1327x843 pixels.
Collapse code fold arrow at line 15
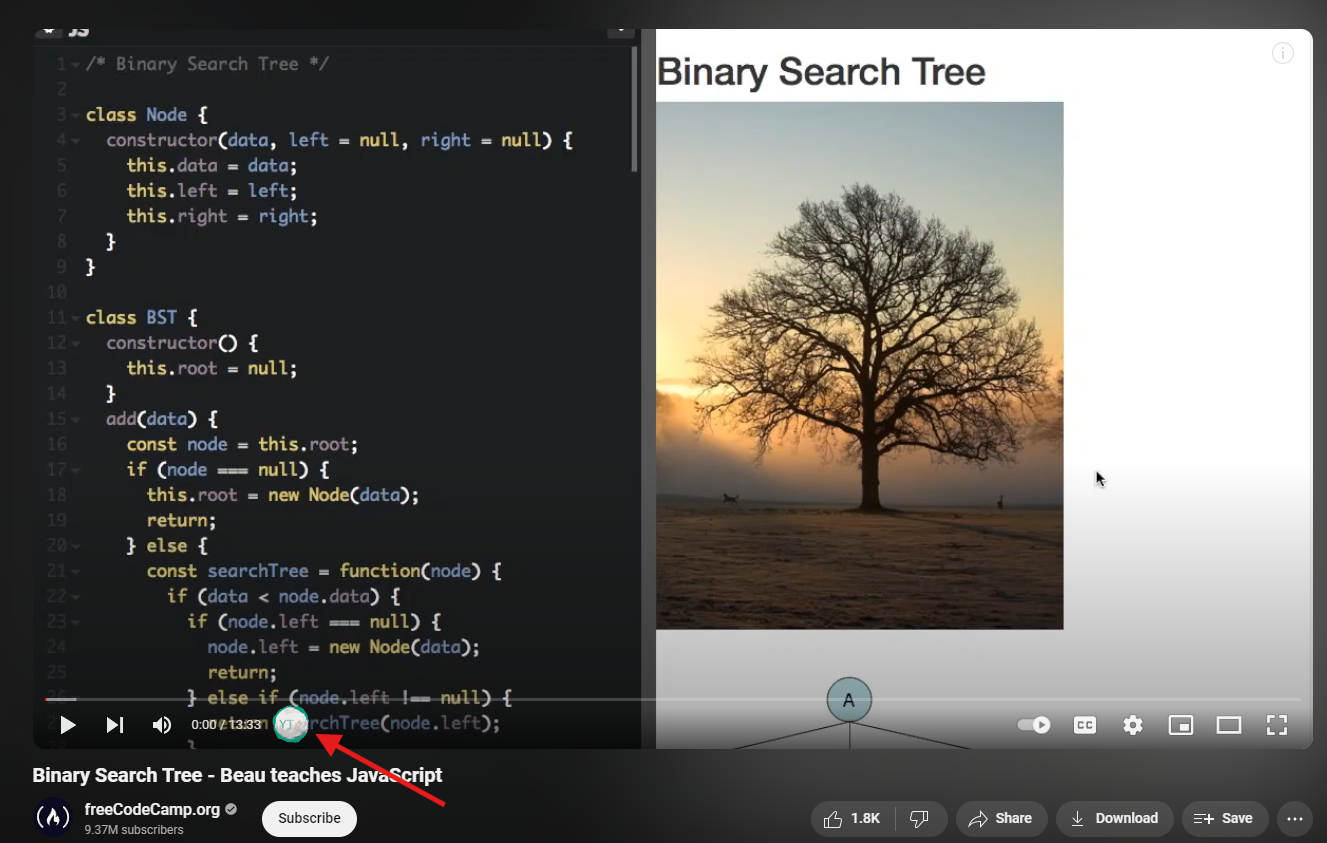click(x=75, y=419)
